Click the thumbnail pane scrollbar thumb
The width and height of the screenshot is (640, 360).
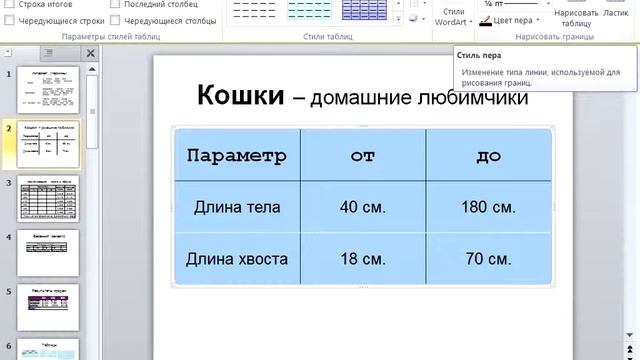click(x=92, y=111)
